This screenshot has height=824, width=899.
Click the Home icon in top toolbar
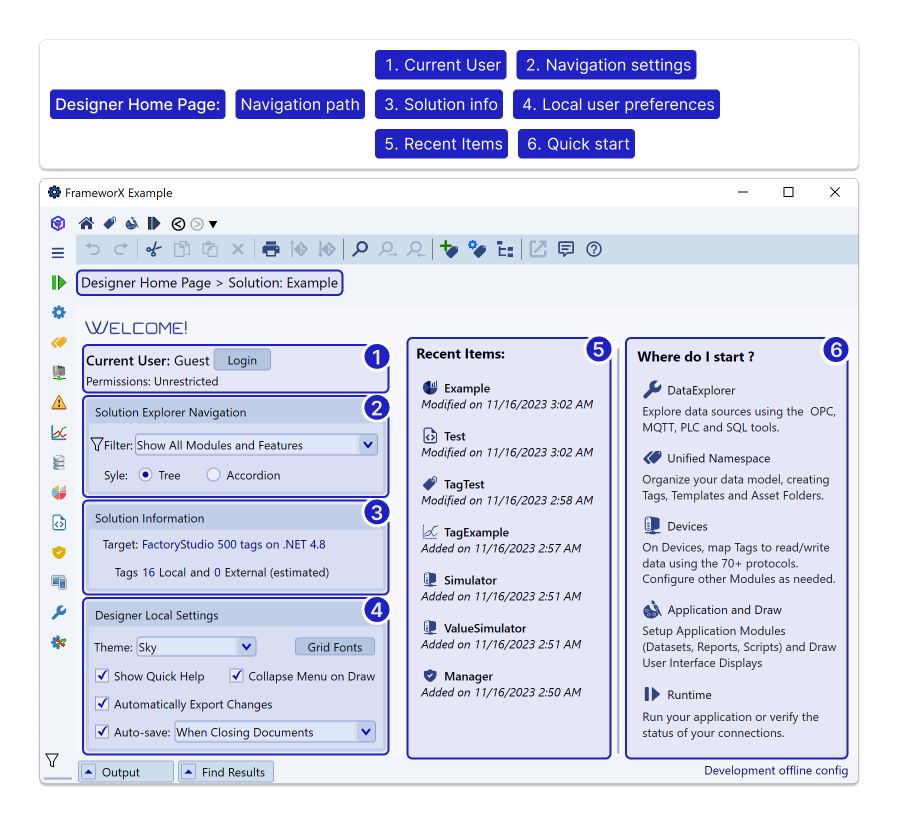coord(86,223)
